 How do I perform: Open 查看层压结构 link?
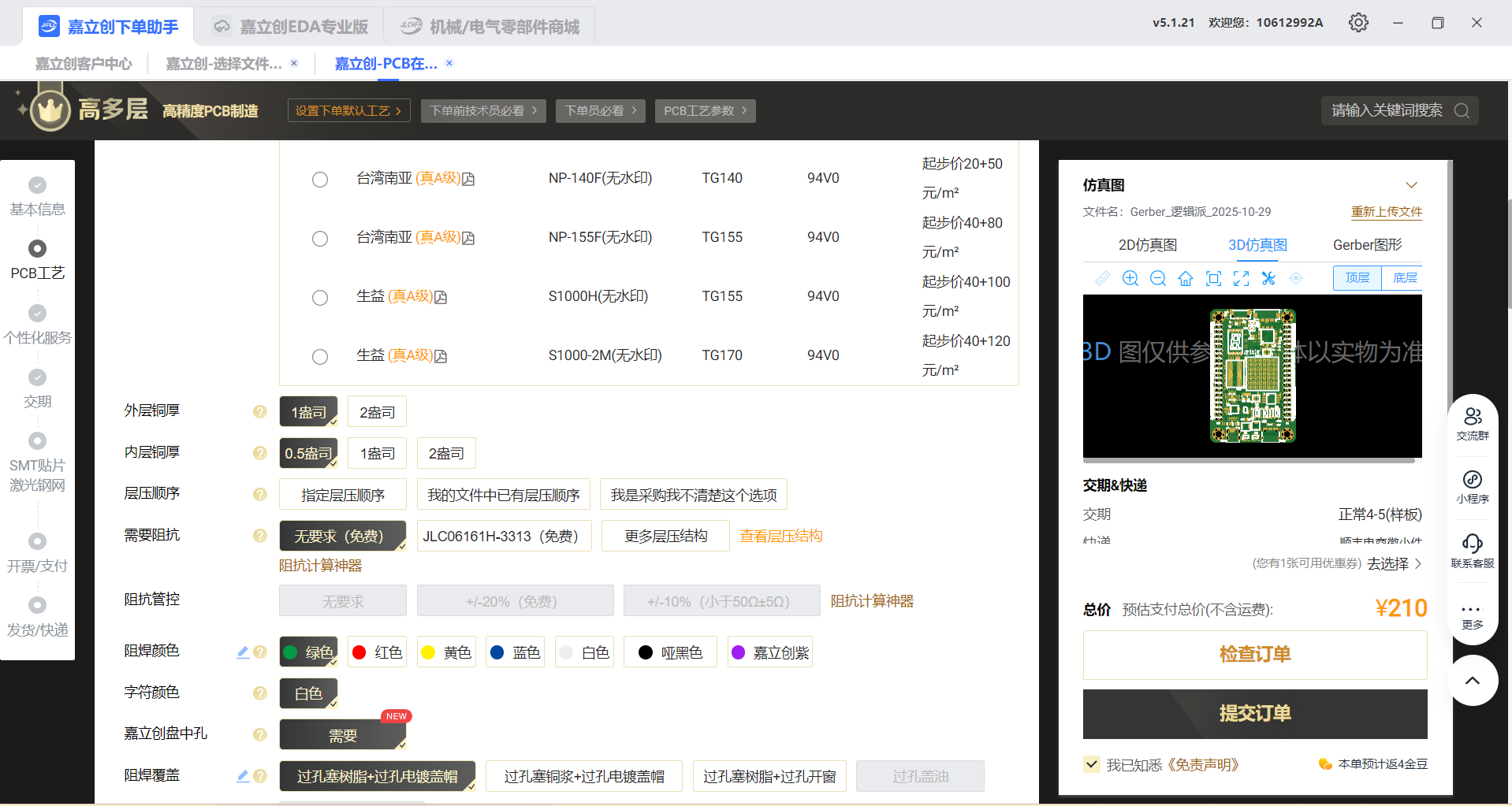coord(780,536)
